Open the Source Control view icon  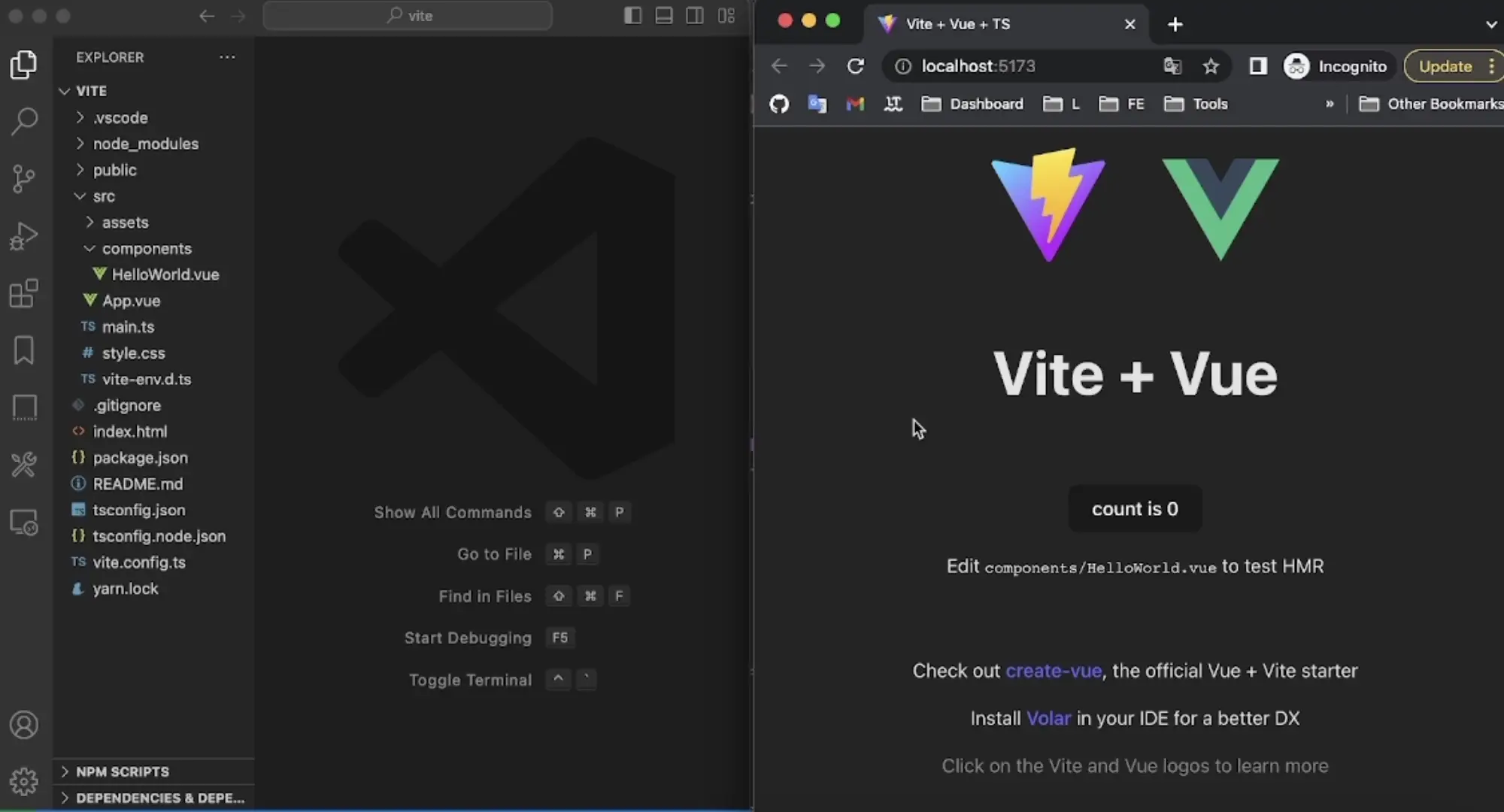click(24, 178)
